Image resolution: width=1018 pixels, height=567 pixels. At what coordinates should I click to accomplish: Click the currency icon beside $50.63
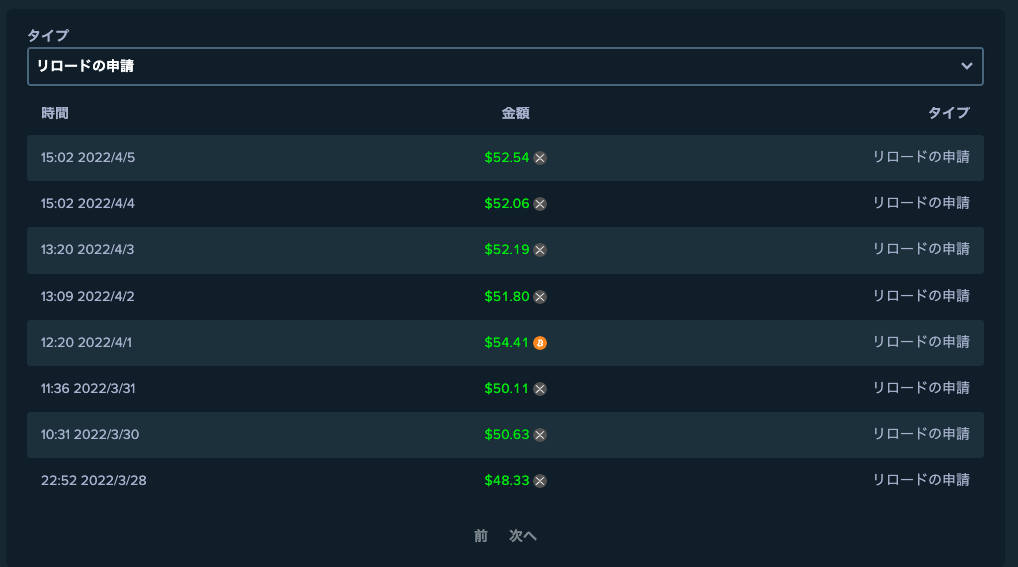540,435
